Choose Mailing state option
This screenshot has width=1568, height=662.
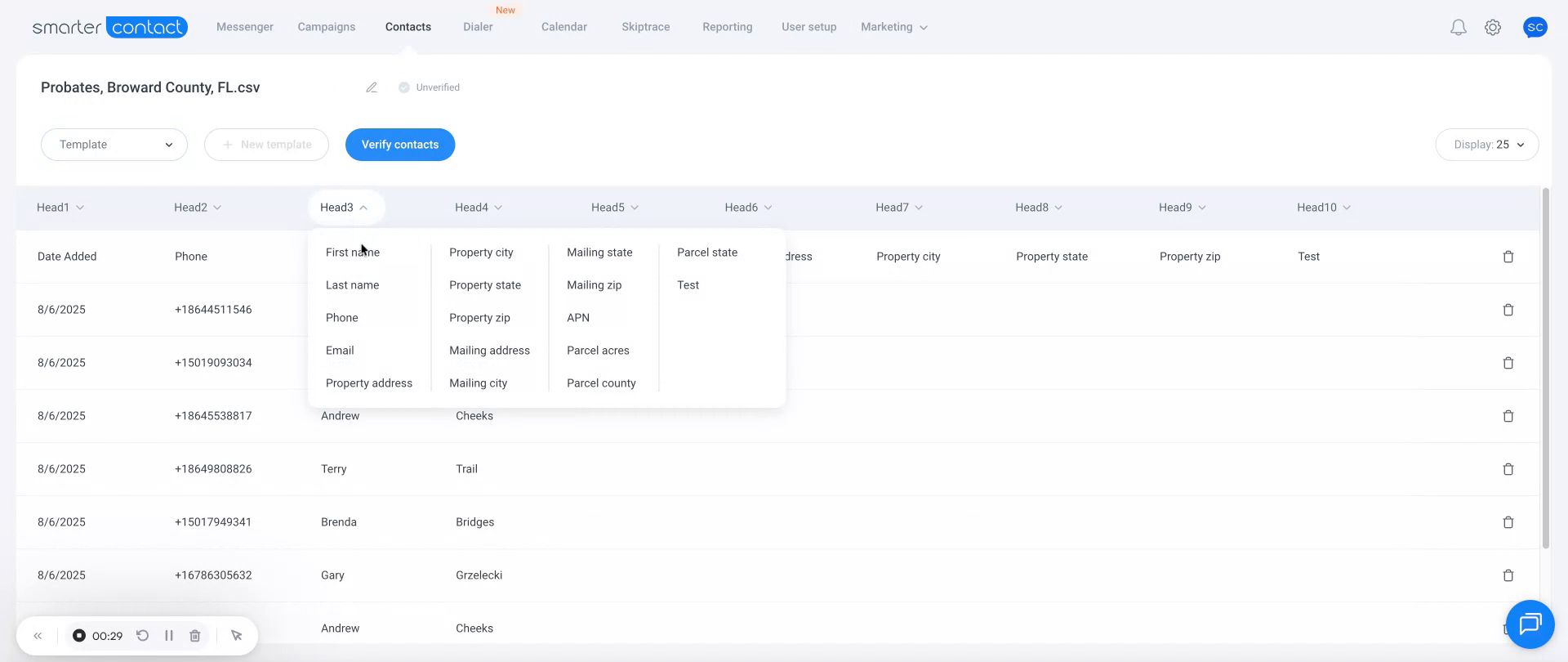(x=599, y=253)
